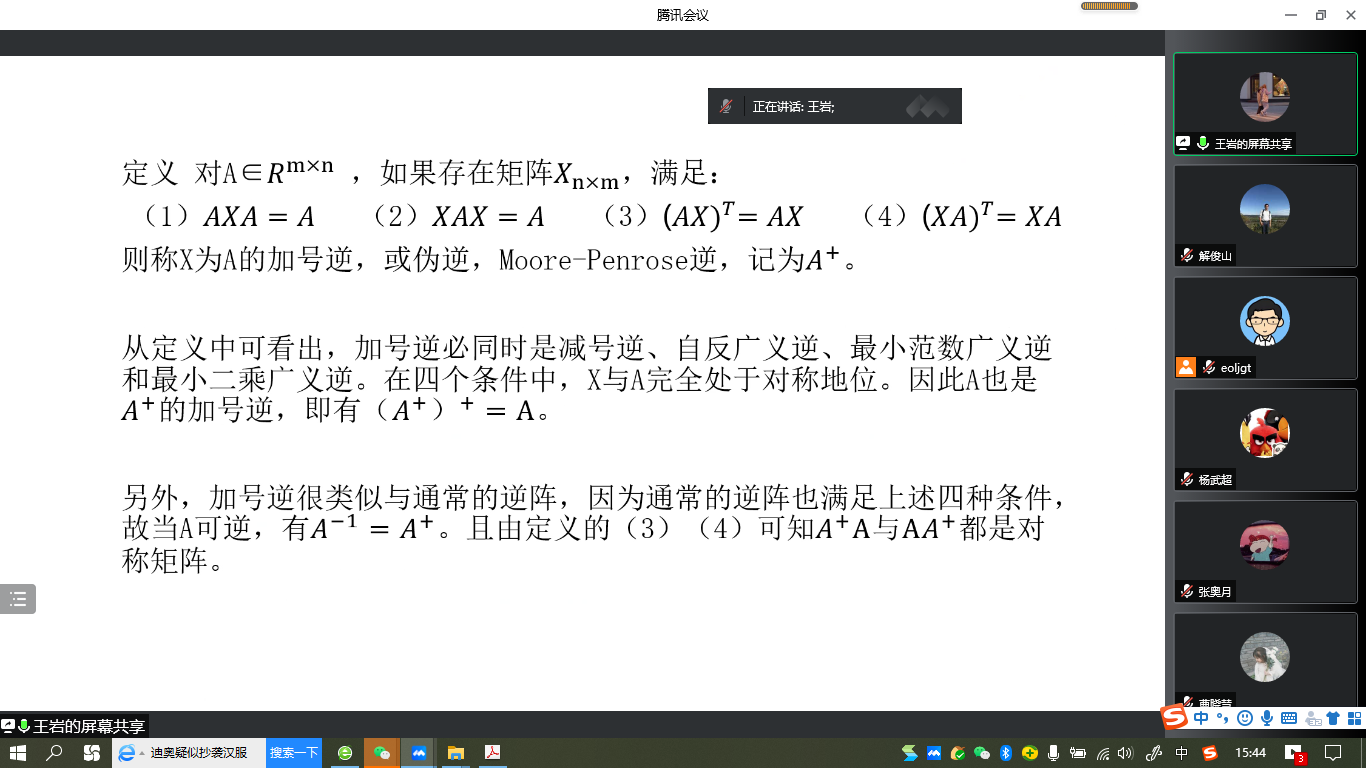Open Tencent Meeting from the taskbar
Screen dimensions: 1366x768
click(419, 753)
